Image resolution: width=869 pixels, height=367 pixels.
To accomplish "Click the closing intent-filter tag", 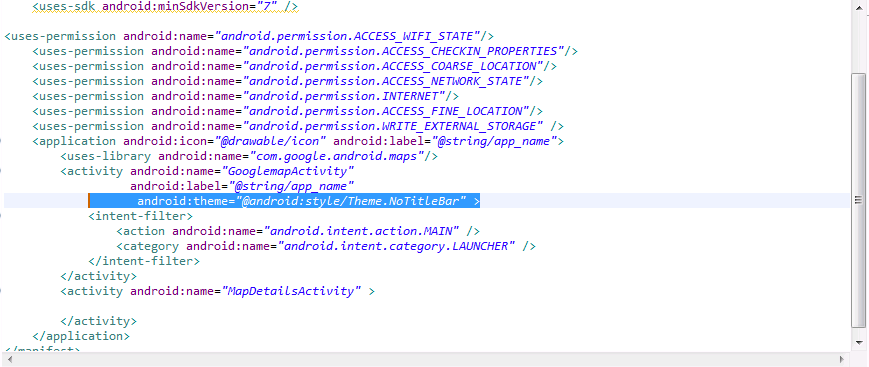I will (x=144, y=261).
